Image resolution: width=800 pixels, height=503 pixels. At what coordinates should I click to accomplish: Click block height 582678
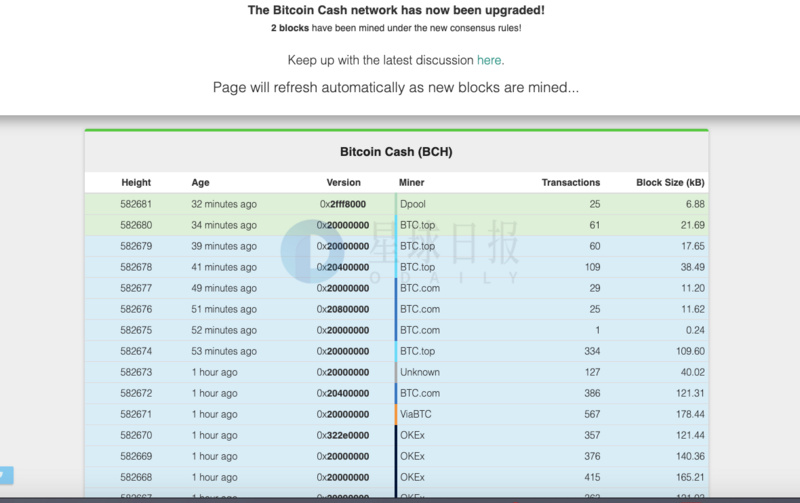pos(136,267)
